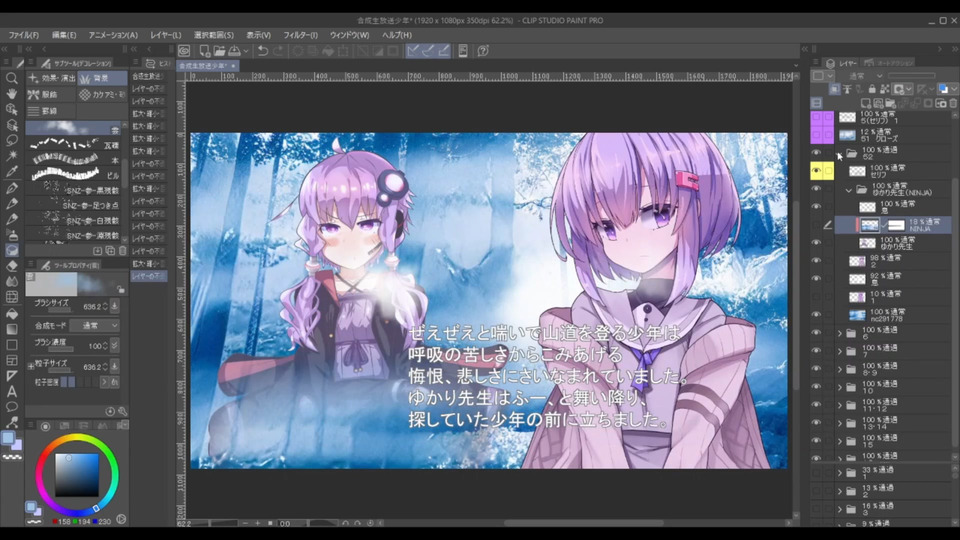Select the Gradient tool
Viewport: 960px width, 540px height.
(x=11, y=329)
